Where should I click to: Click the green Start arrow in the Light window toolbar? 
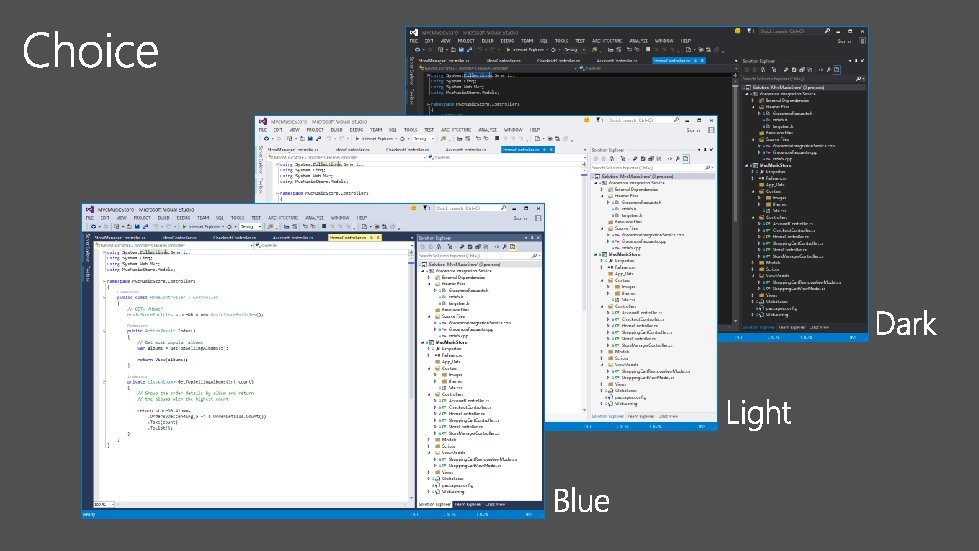pos(357,139)
